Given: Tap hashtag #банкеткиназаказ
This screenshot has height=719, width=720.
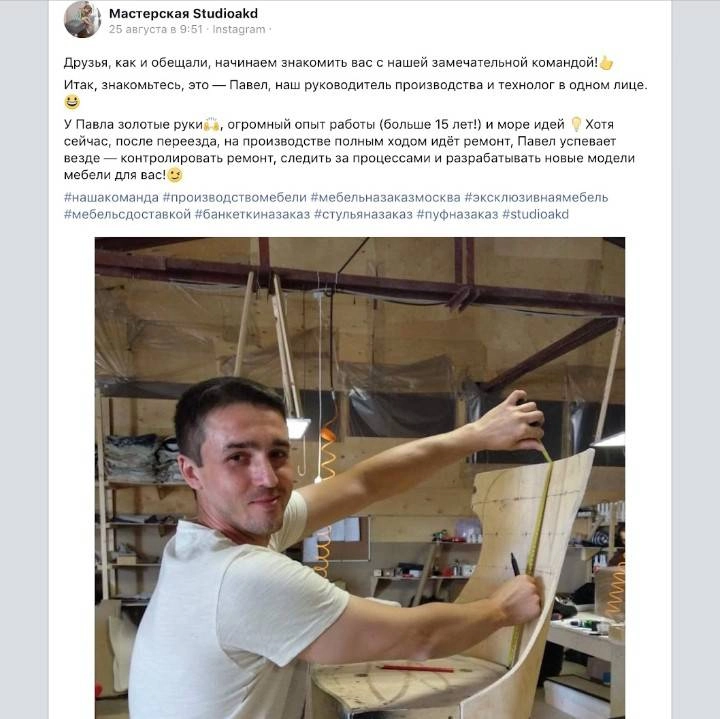Looking at the screenshot, I should pos(251,214).
